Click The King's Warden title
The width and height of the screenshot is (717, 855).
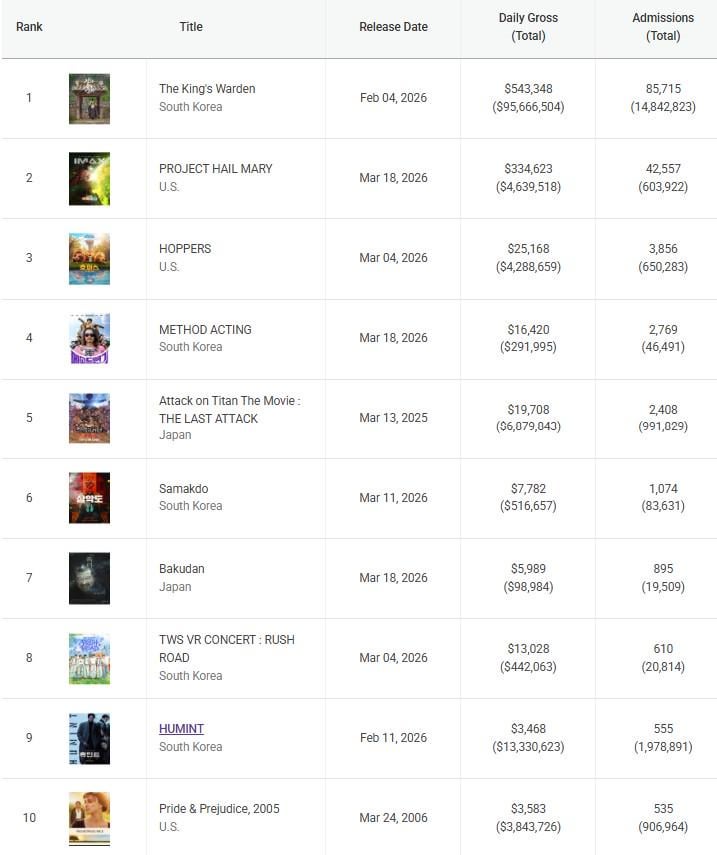pyautogui.click(x=207, y=89)
